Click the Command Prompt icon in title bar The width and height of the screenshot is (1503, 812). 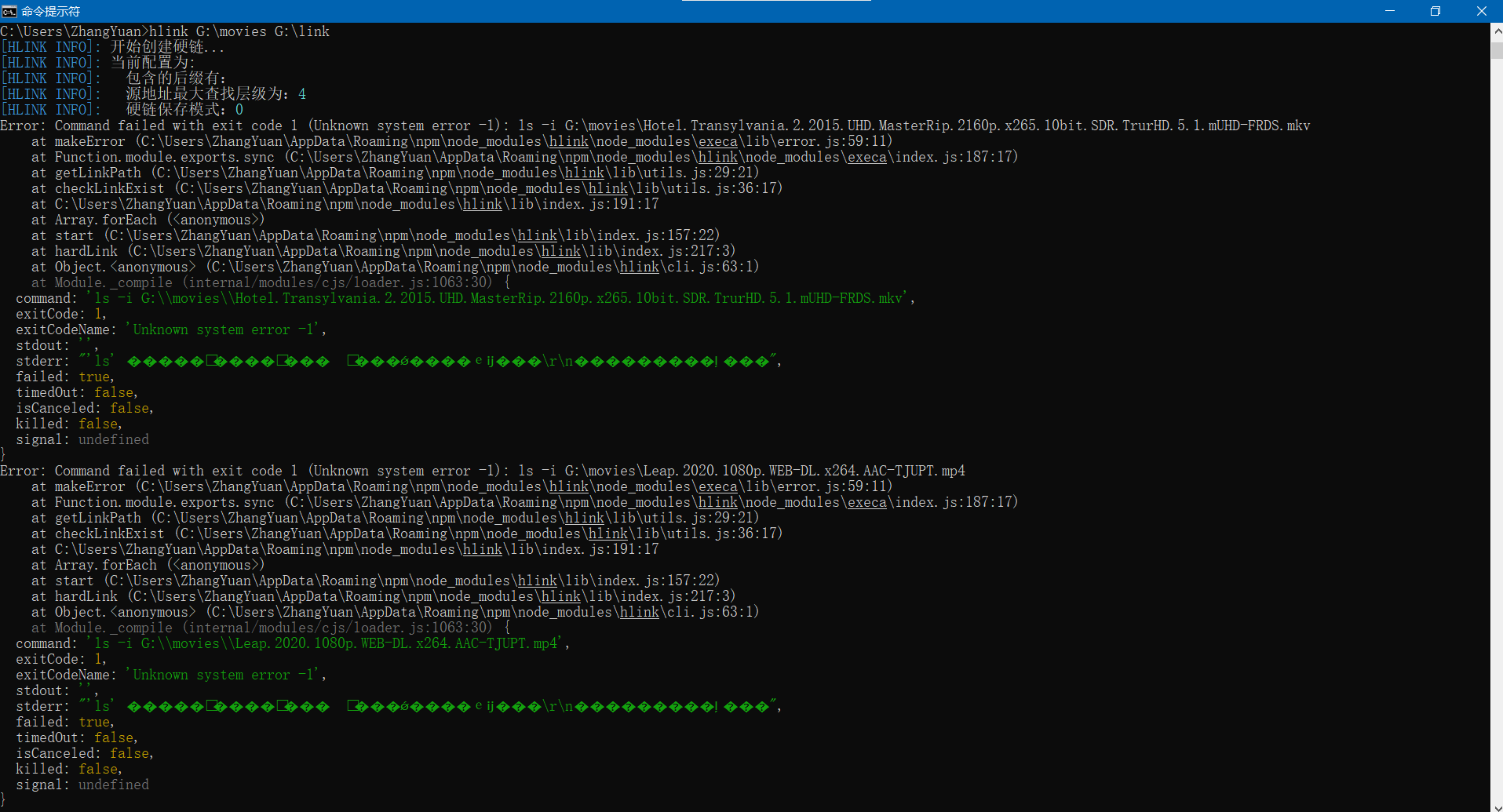pyautogui.click(x=9, y=11)
